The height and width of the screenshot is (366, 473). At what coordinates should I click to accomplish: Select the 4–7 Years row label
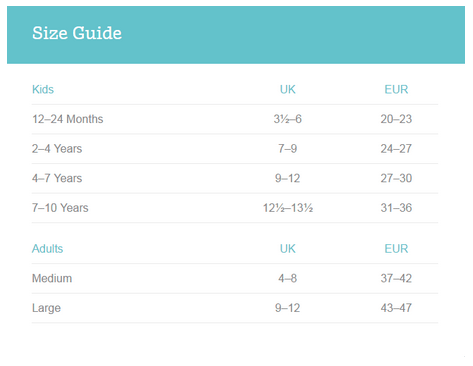pos(57,178)
